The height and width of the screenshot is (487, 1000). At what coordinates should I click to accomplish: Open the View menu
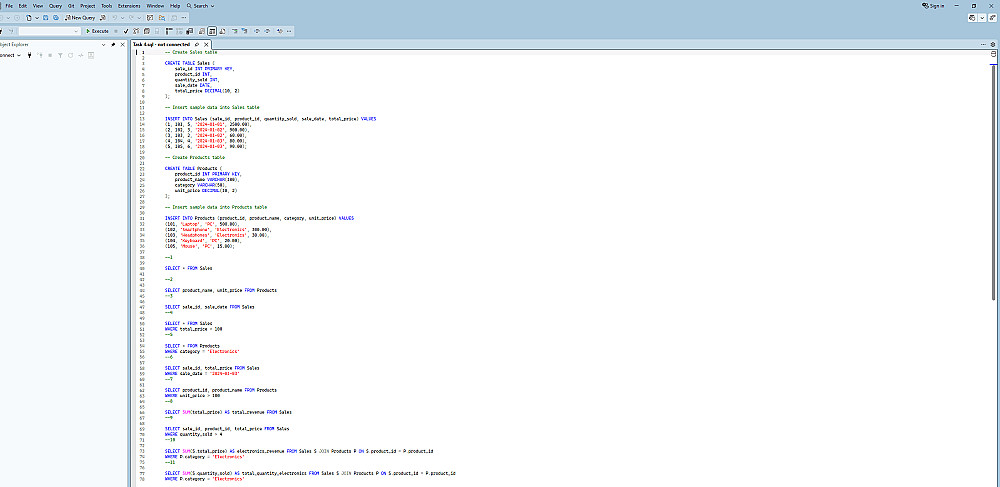pos(38,6)
